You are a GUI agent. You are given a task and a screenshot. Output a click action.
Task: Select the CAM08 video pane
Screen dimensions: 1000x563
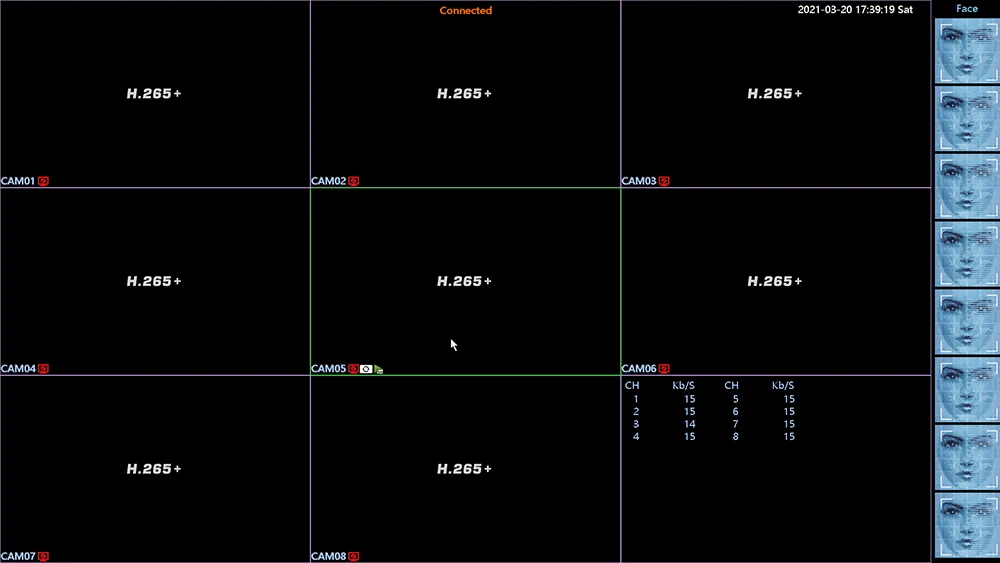click(466, 469)
